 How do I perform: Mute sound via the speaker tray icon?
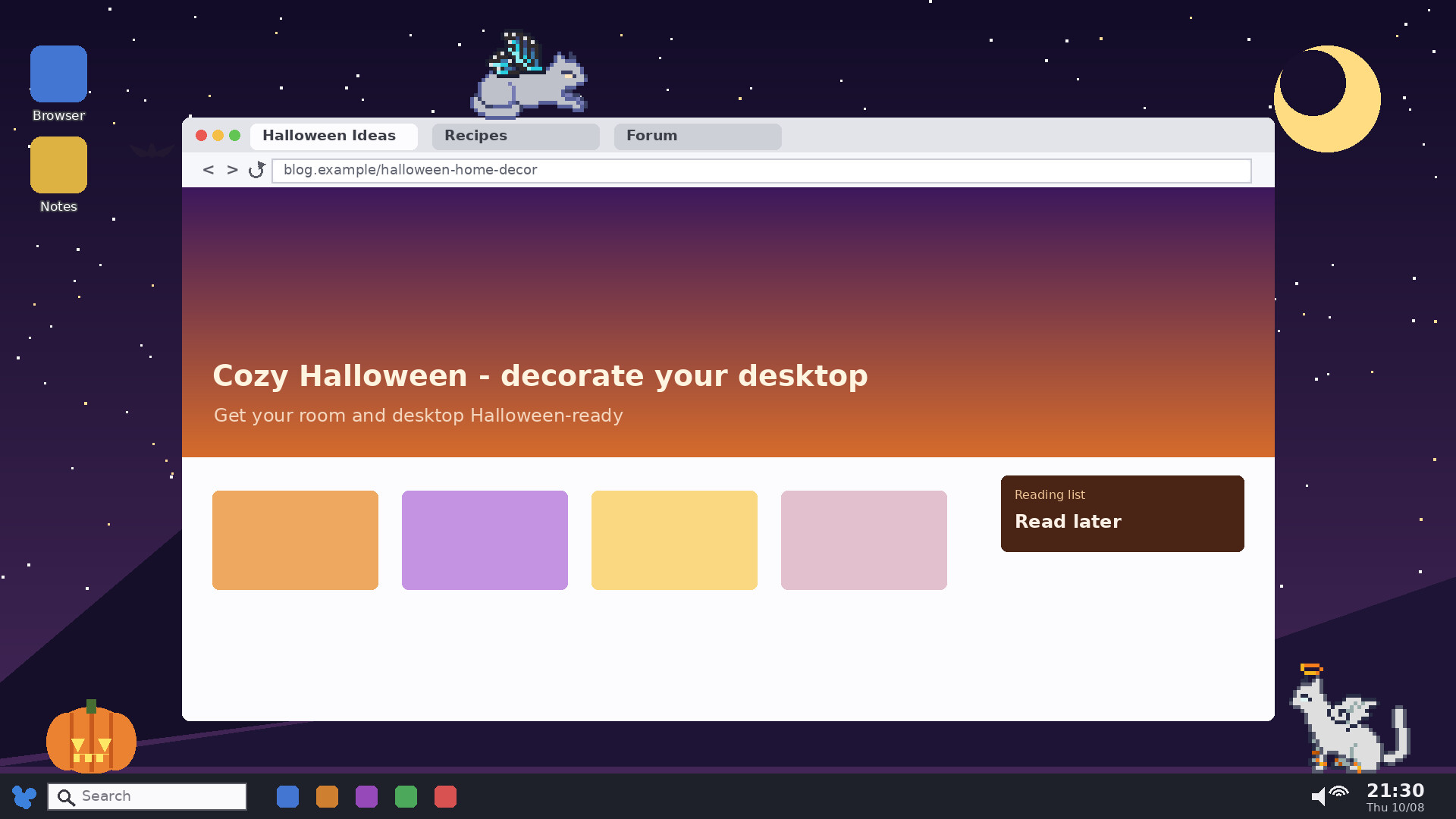click(x=1319, y=796)
